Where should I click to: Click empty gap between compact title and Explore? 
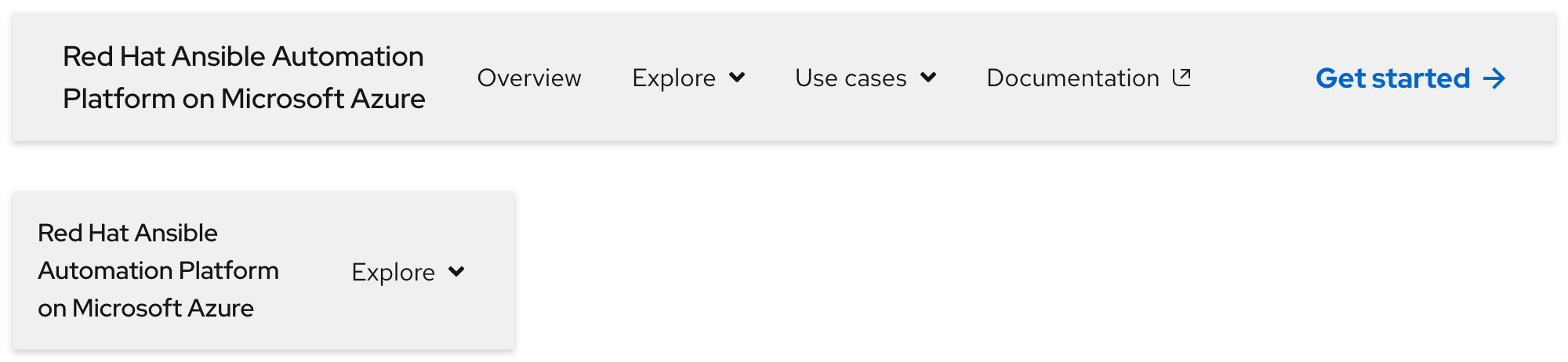315,272
